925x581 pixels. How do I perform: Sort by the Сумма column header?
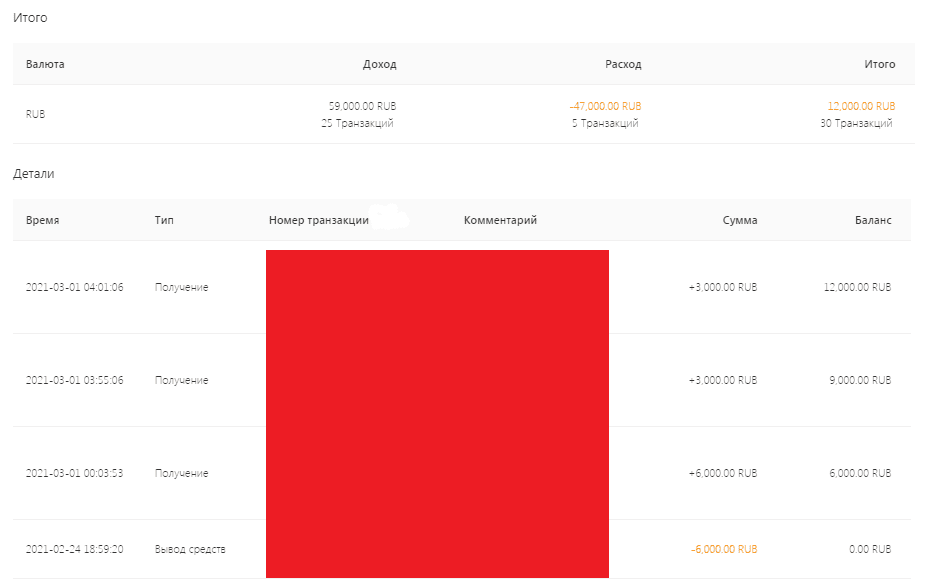coord(740,220)
